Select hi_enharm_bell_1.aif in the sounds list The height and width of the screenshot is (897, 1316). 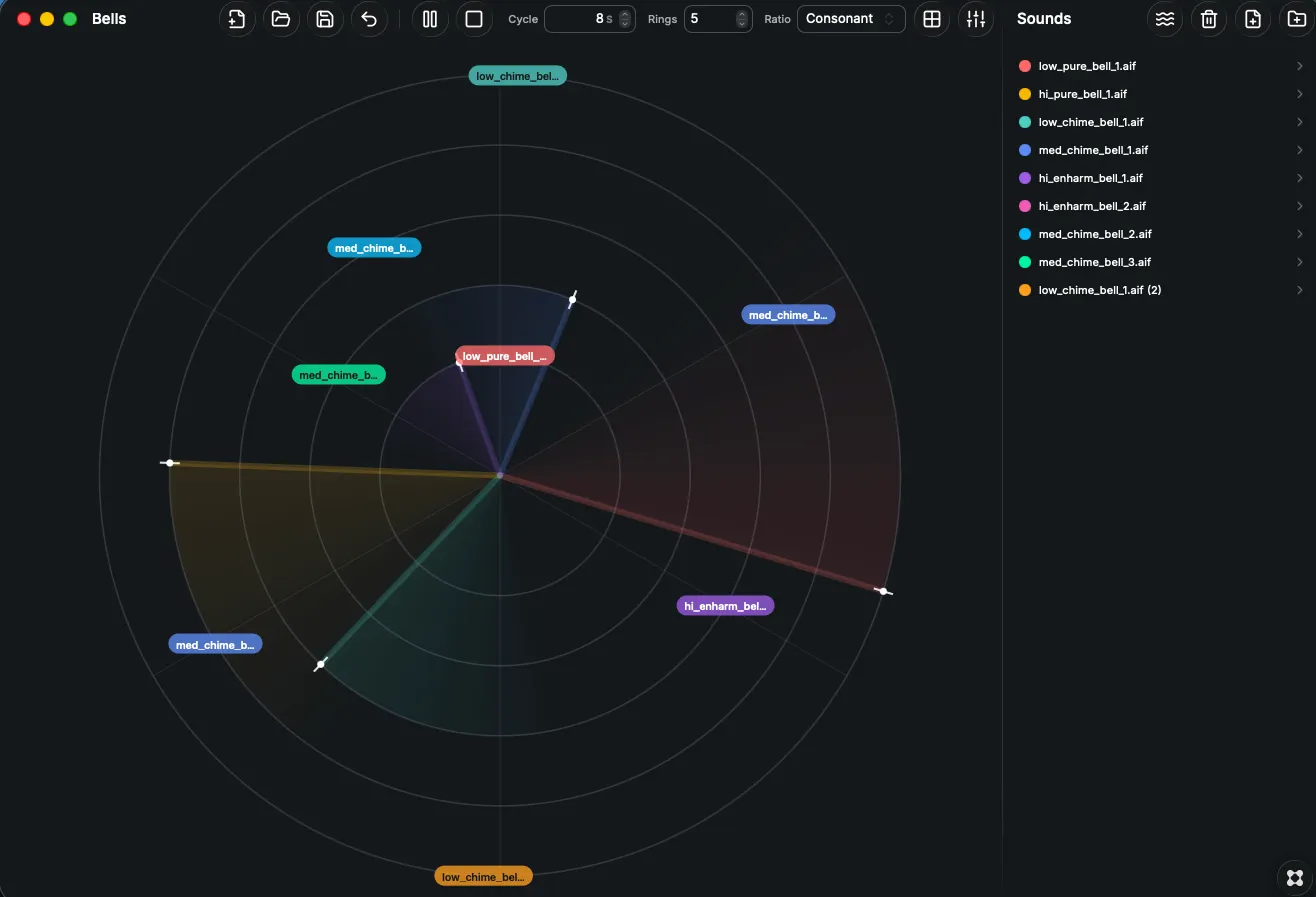1160,178
